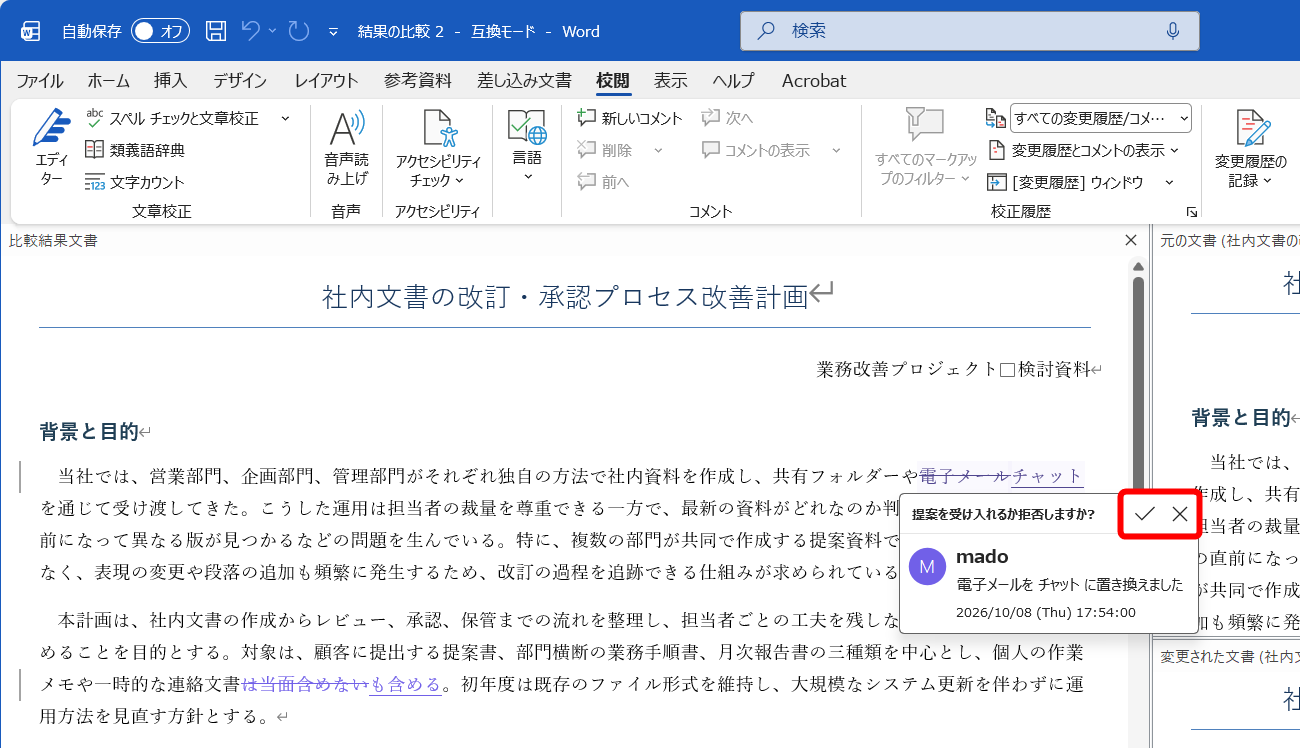Switch to the View (表示) tab
1300x748 pixels.
(671, 81)
